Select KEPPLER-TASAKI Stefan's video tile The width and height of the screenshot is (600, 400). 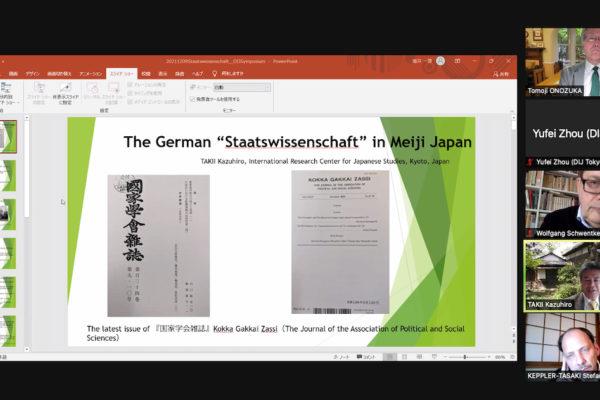tap(562, 347)
